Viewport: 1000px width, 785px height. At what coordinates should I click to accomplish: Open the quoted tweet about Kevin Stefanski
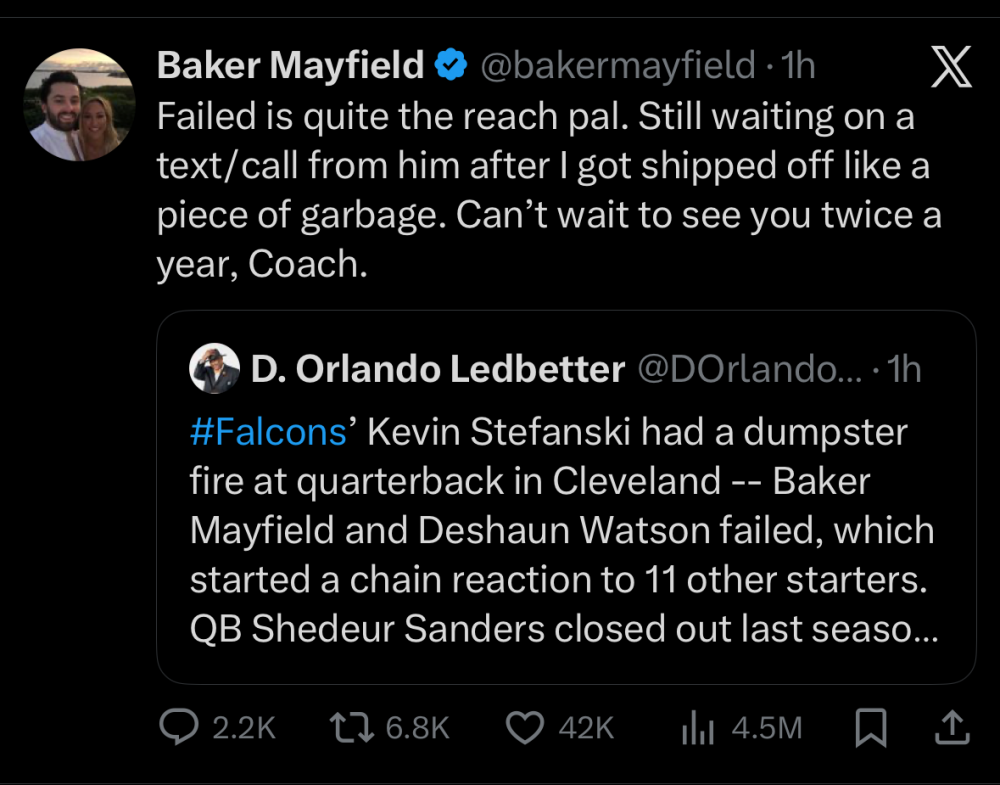(x=565, y=530)
